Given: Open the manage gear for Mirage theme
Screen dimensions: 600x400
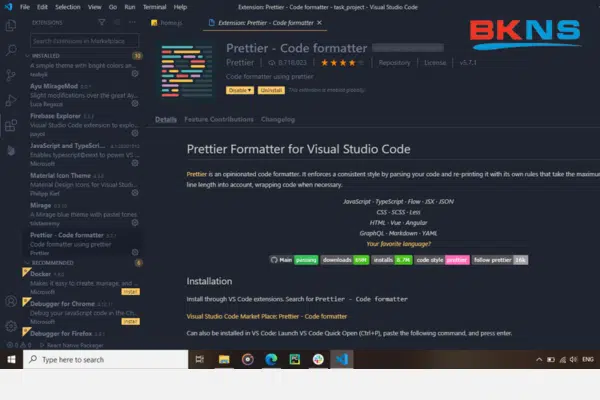Looking at the screenshot, I should coord(135,222).
